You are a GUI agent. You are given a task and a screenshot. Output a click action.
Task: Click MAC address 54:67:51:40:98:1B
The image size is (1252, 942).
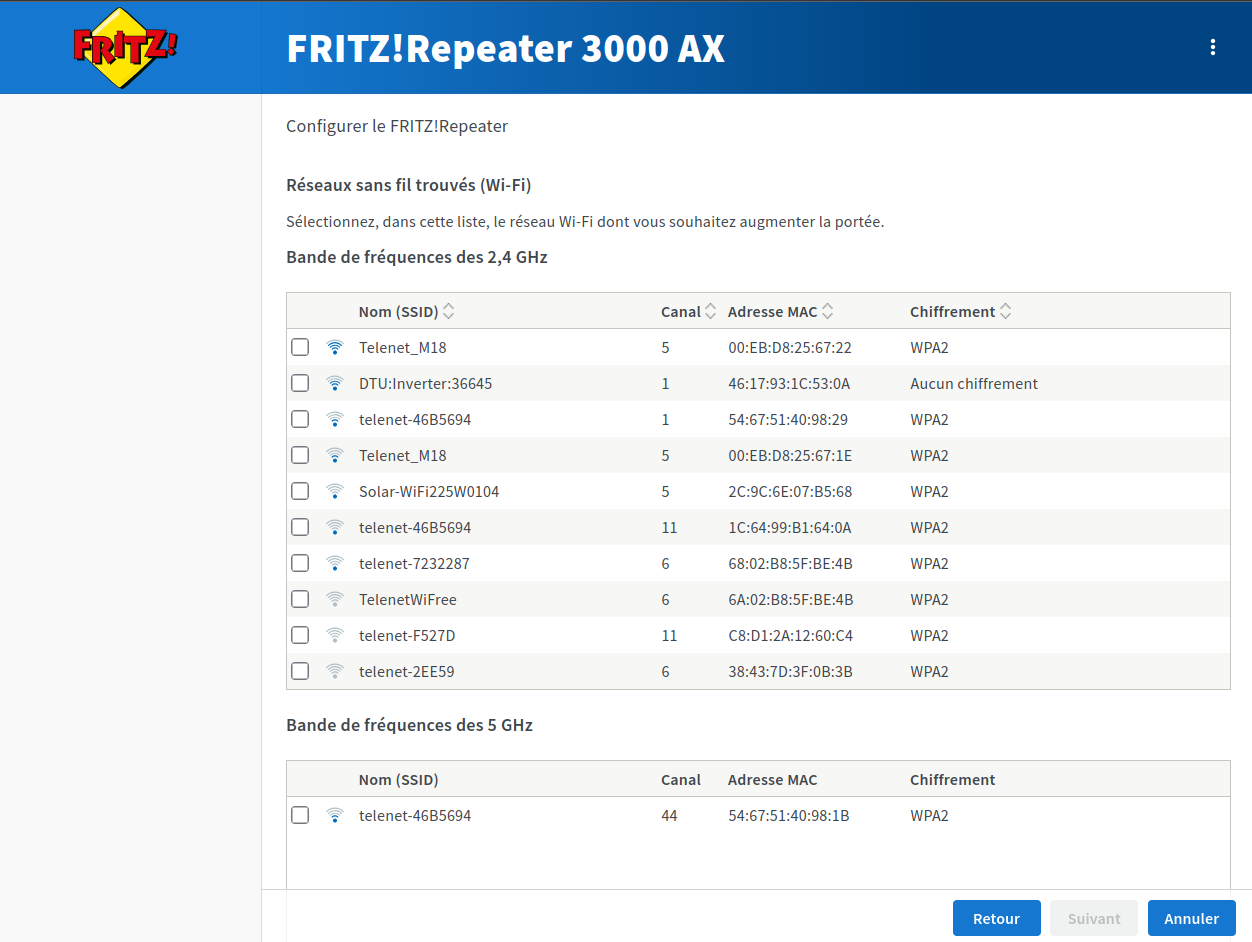tap(789, 816)
